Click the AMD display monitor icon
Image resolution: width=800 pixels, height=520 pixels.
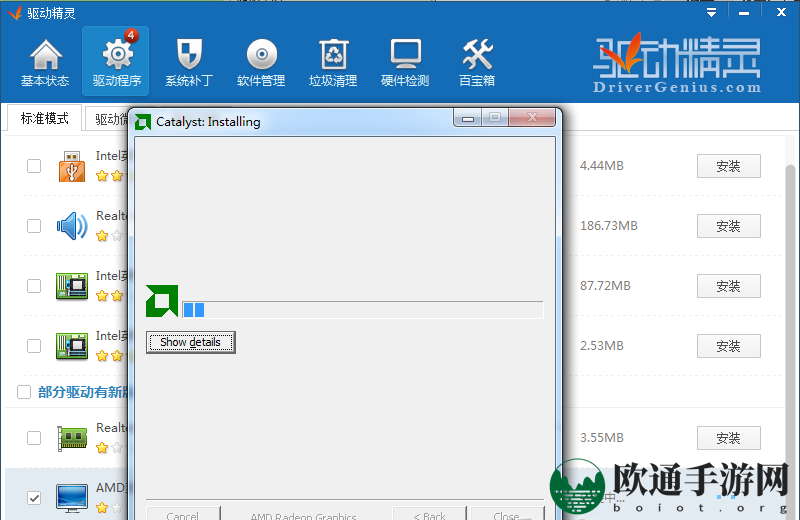(72, 498)
